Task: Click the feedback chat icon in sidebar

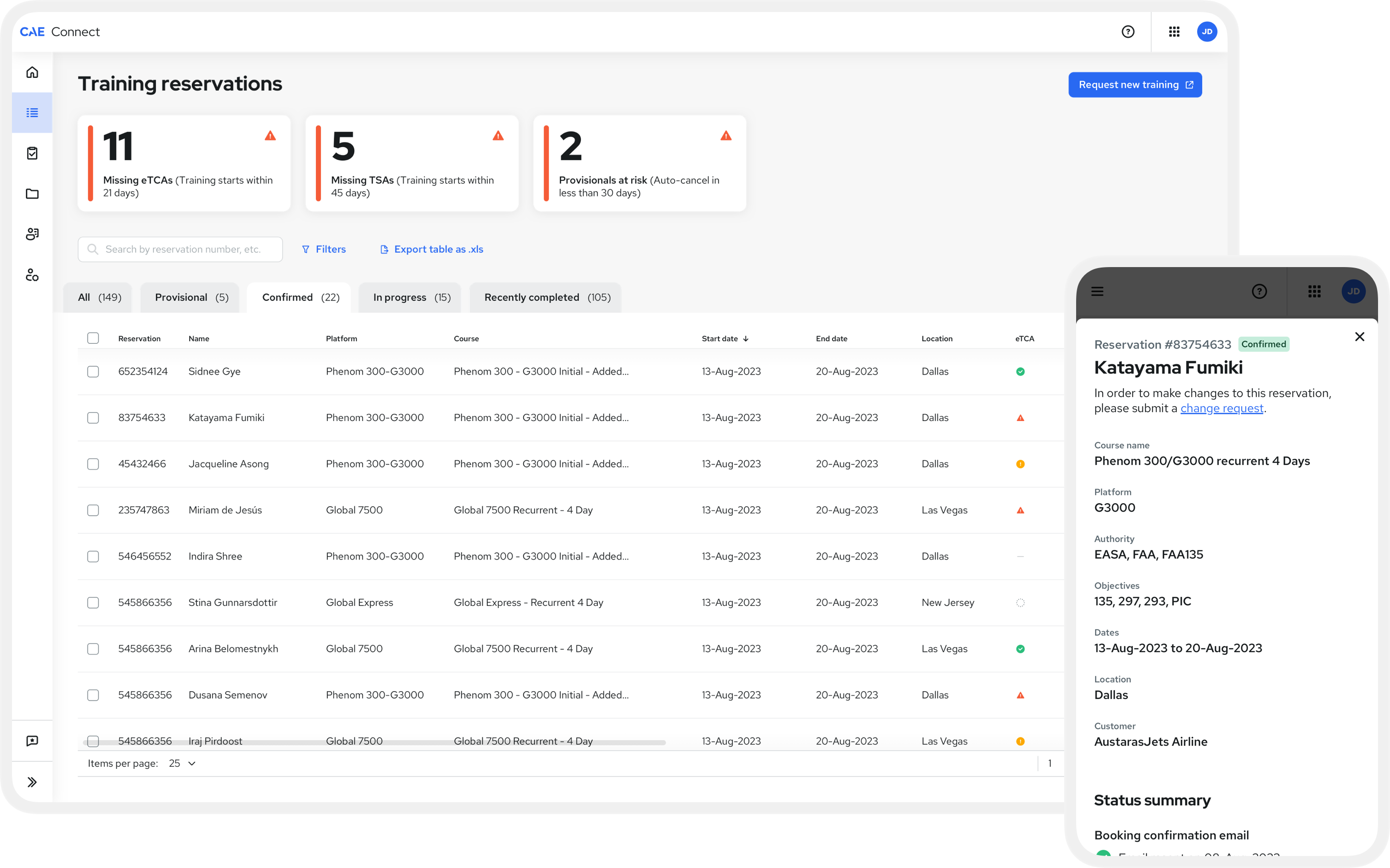Action: tap(32, 740)
